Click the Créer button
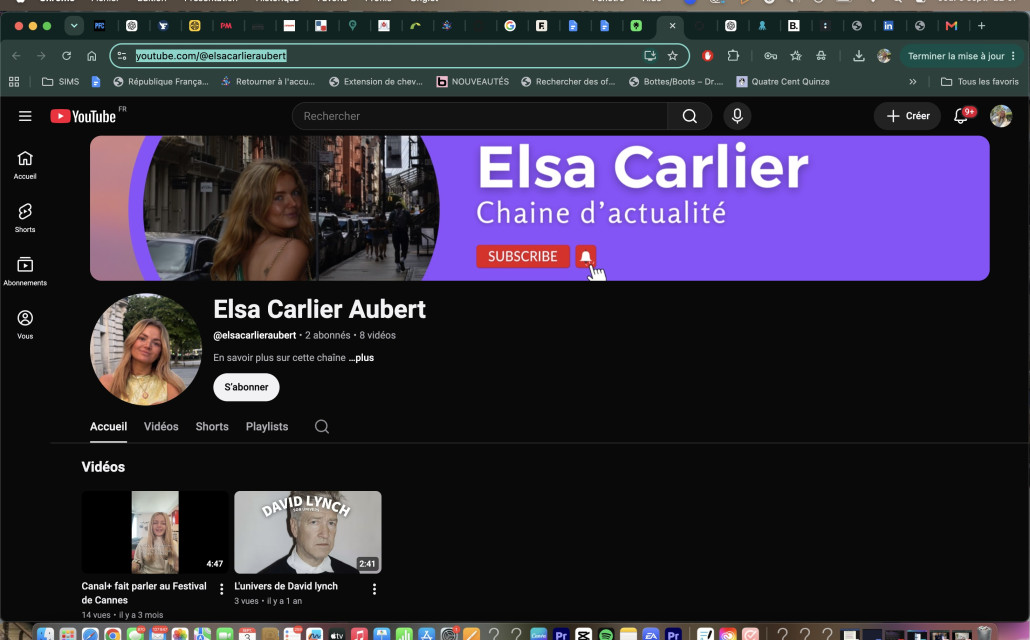Screen dimensions: 1030x640 908,116
